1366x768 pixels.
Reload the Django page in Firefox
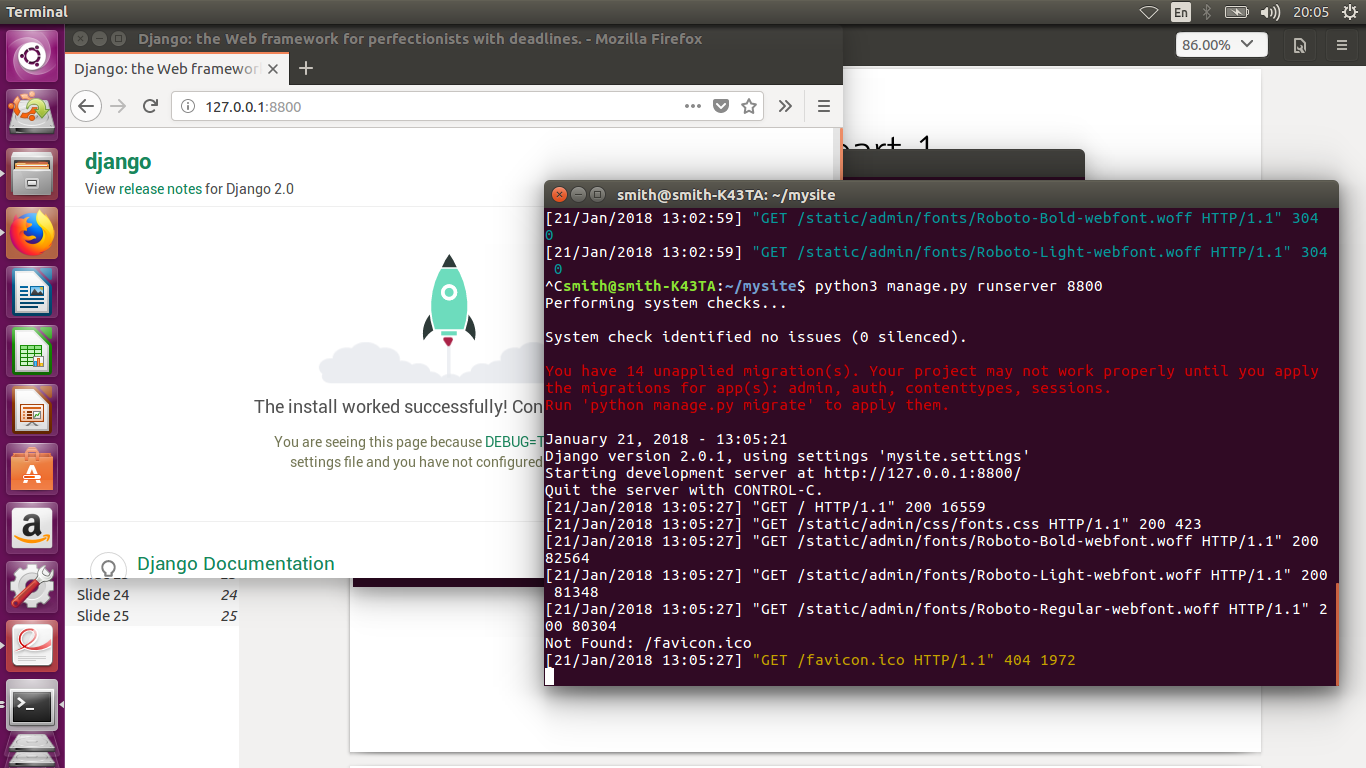coord(150,106)
